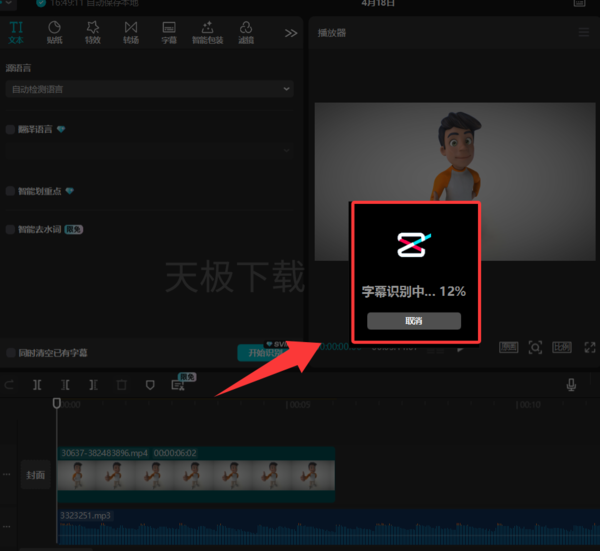The width and height of the screenshot is (600, 551).
Task: Click the playhead on timeline ruler
Action: tap(57, 403)
